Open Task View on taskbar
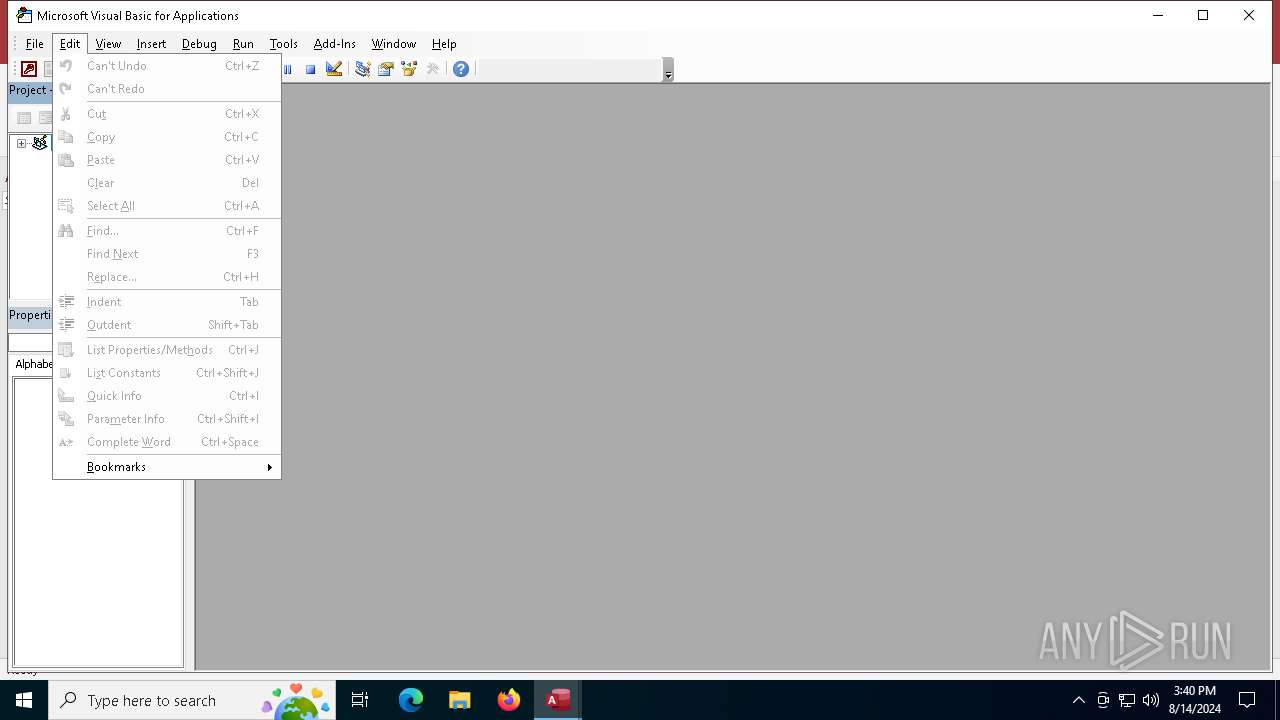Screen dimensions: 1280x720 [x=360, y=700]
